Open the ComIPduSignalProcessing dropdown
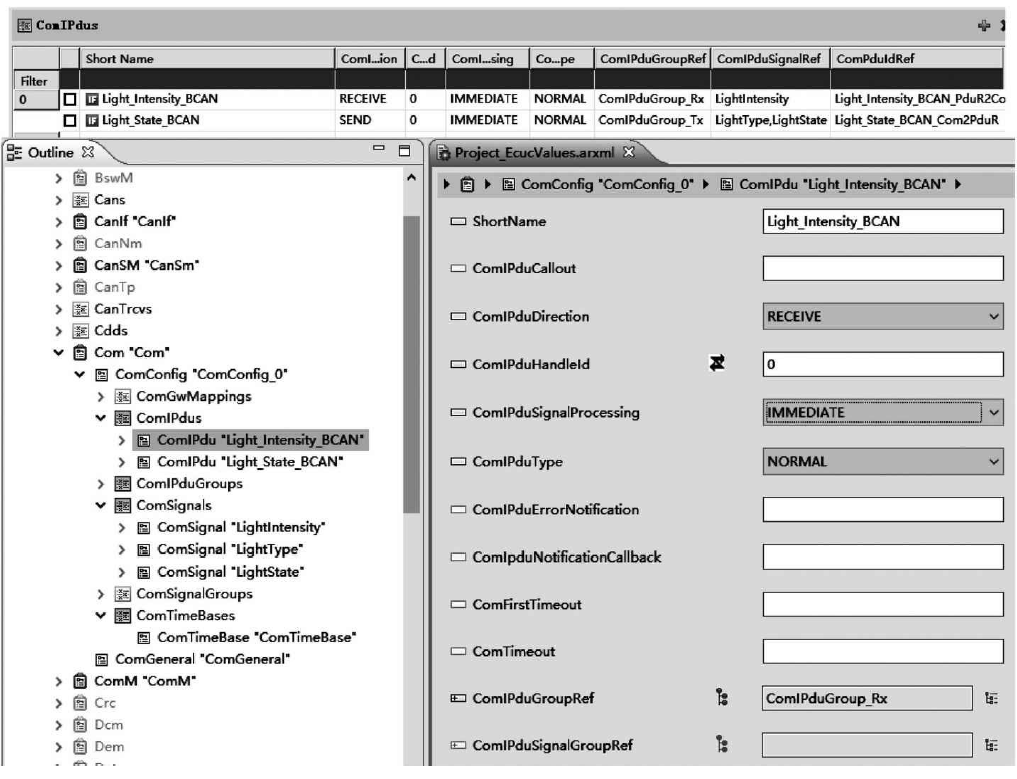The image size is (1017, 779). [993, 413]
